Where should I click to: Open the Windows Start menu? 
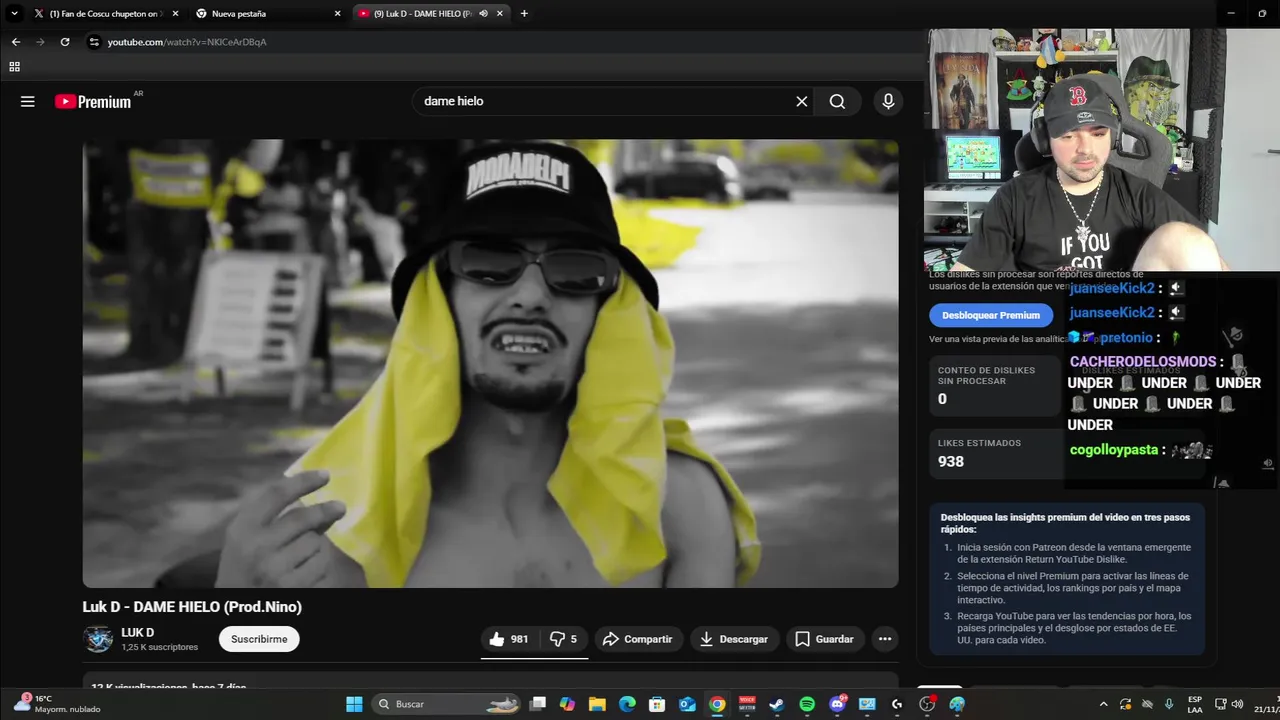(354, 704)
